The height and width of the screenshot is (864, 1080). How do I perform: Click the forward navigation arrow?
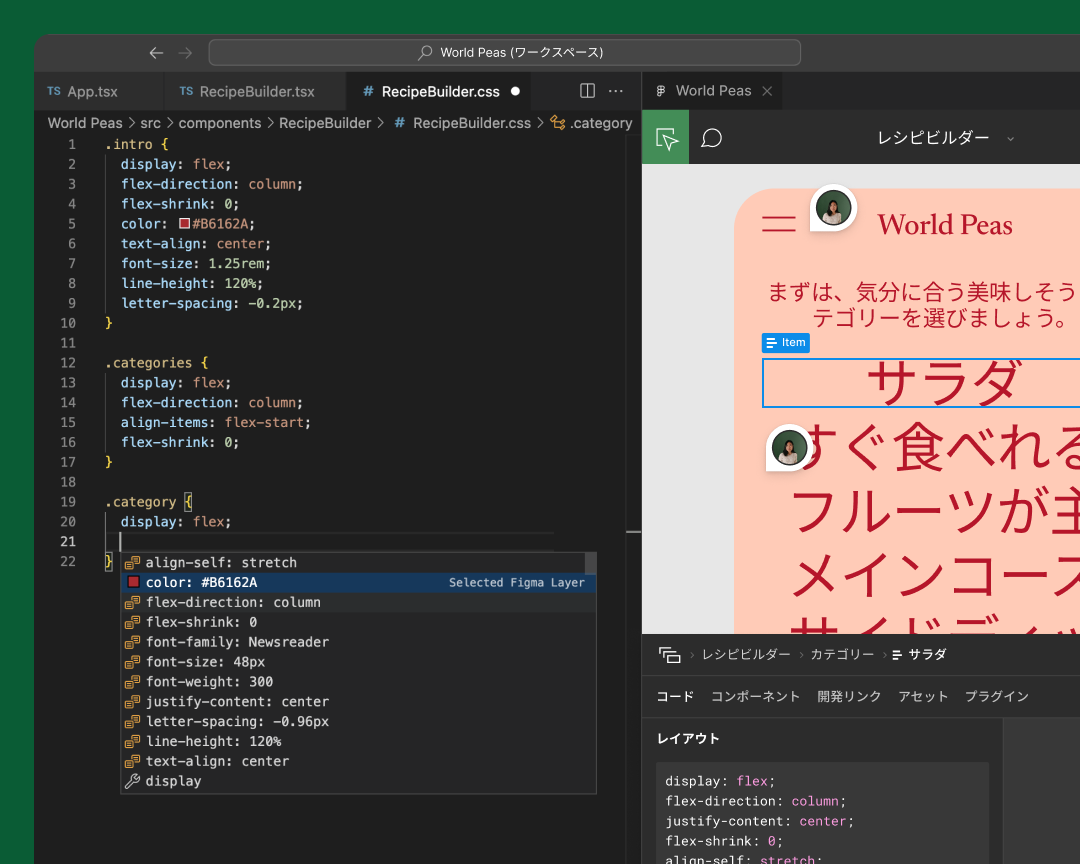185,52
